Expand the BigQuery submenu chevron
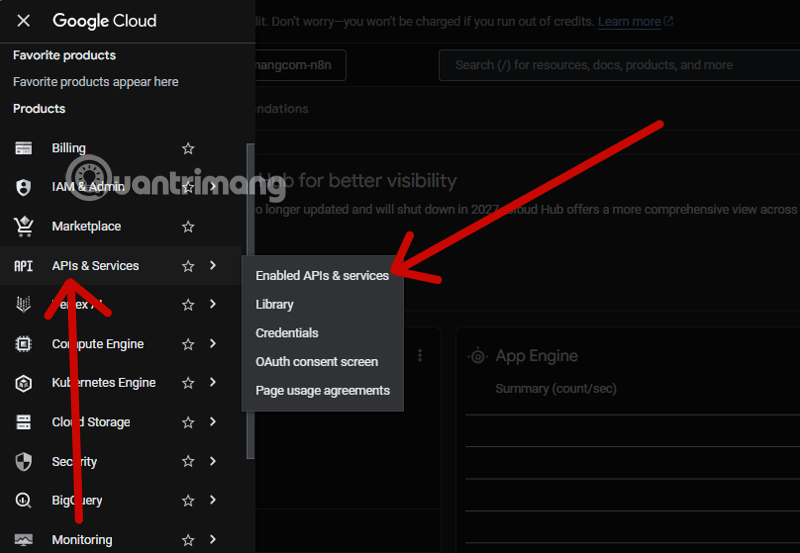800x553 pixels. pos(213,500)
